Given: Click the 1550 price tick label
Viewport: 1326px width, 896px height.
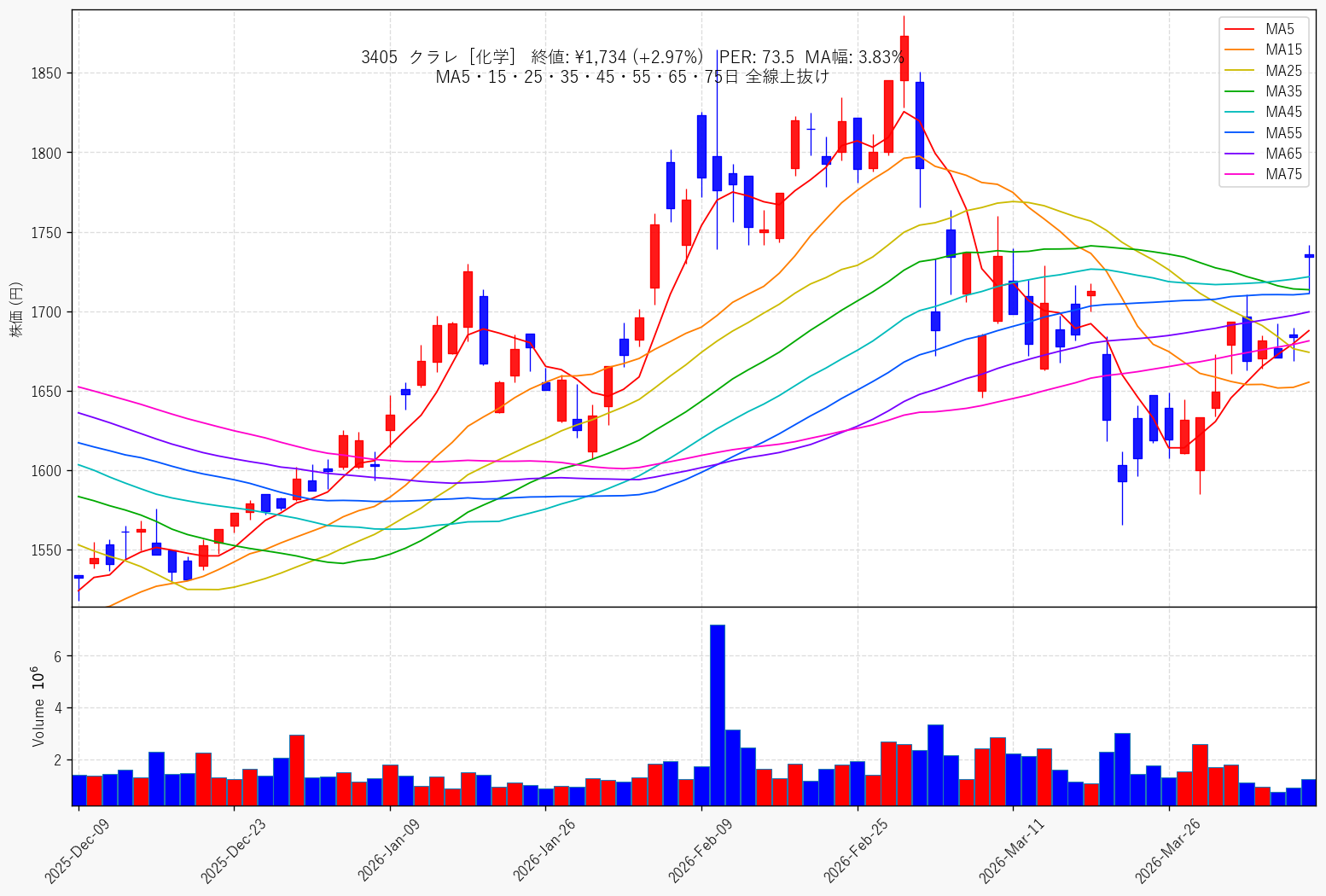Looking at the screenshot, I should (x=45, y=550).
